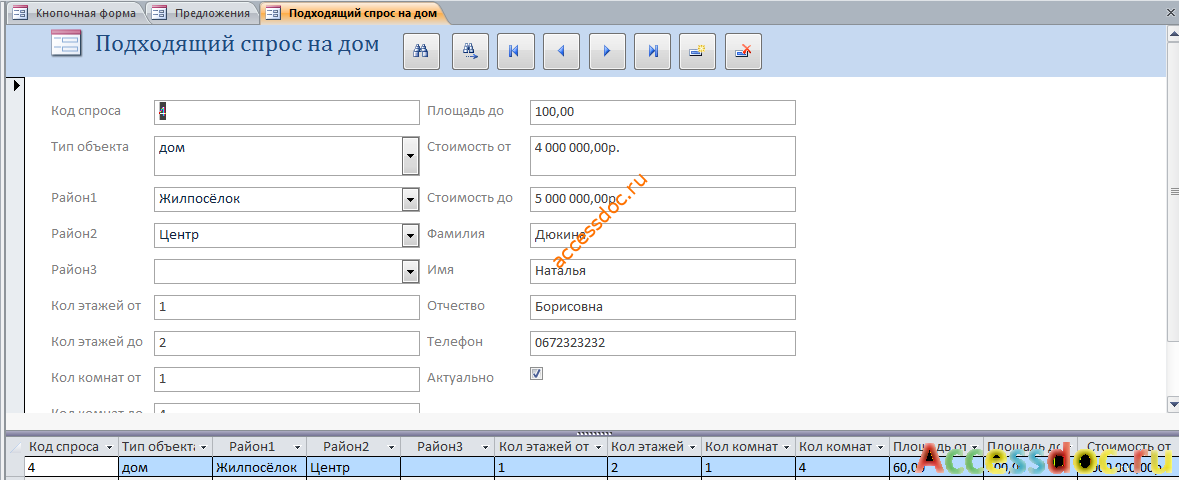Screen dimensions: 1179x480
Task: Click the Кол этажей от field in the form
Action: [286, 308]
